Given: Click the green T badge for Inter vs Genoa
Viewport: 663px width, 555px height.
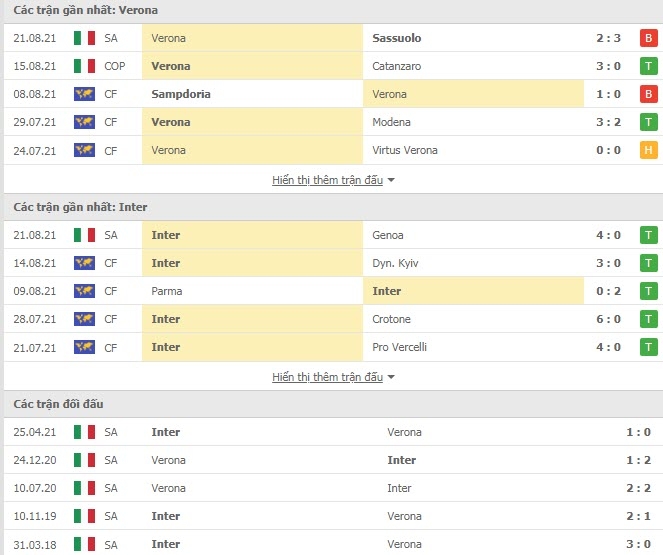Looking at the screenshot, I should 648,235.
